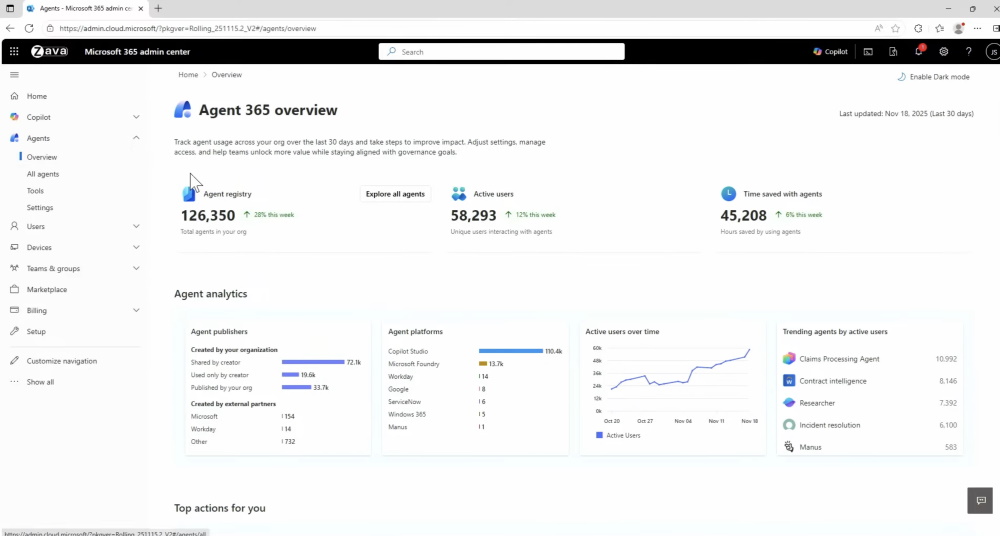
Task: Open notifications bell icon
Action: click(918, 52)
